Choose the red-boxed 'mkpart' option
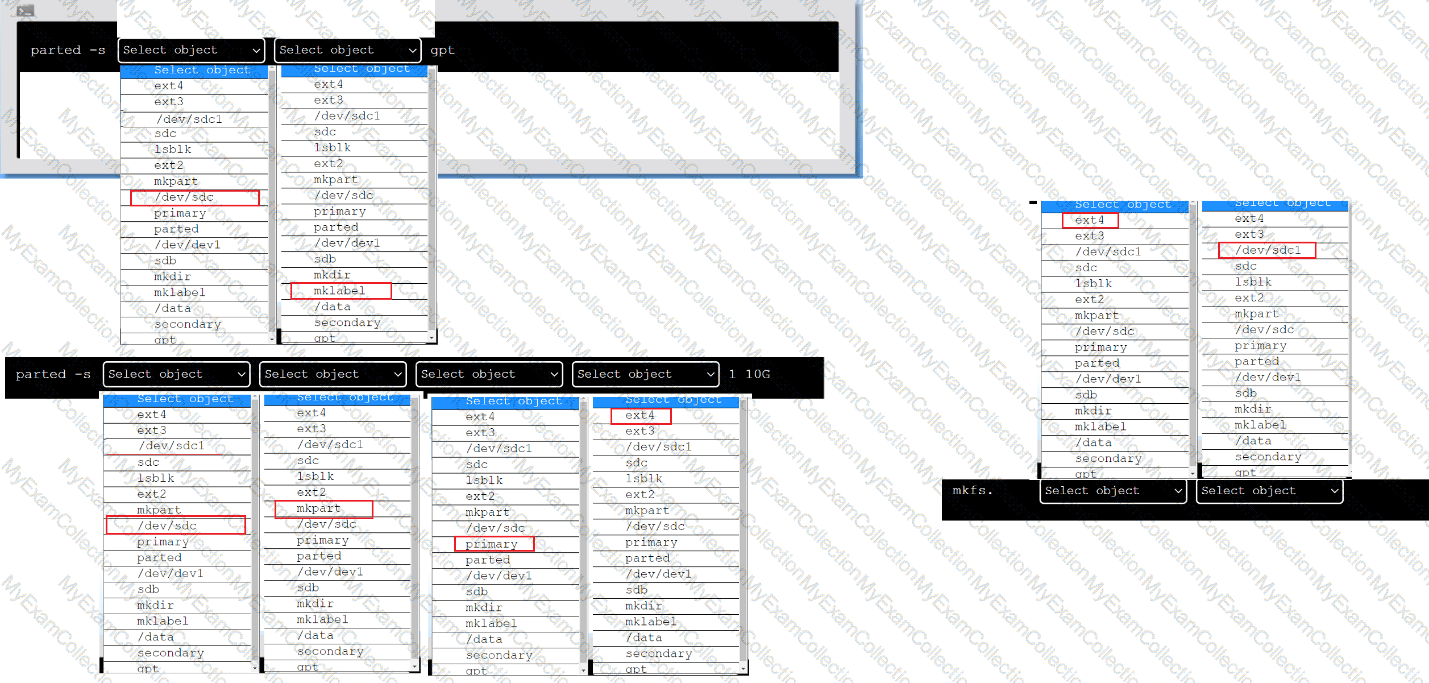 323,509
